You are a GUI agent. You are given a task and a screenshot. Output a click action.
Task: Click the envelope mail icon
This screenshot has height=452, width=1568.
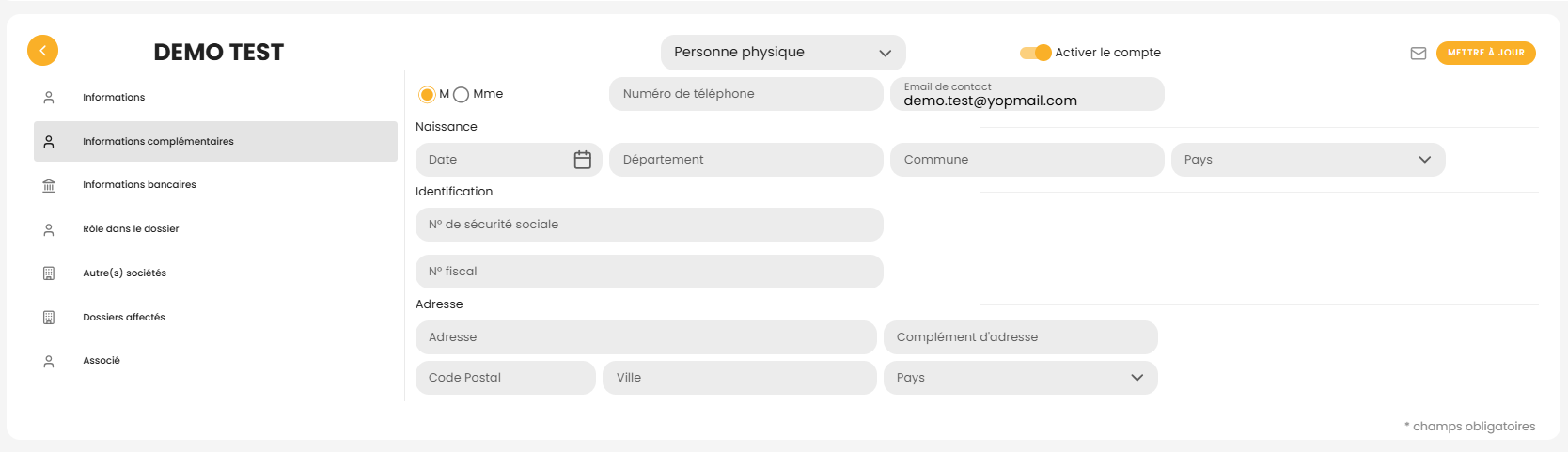coord(1419,54)
